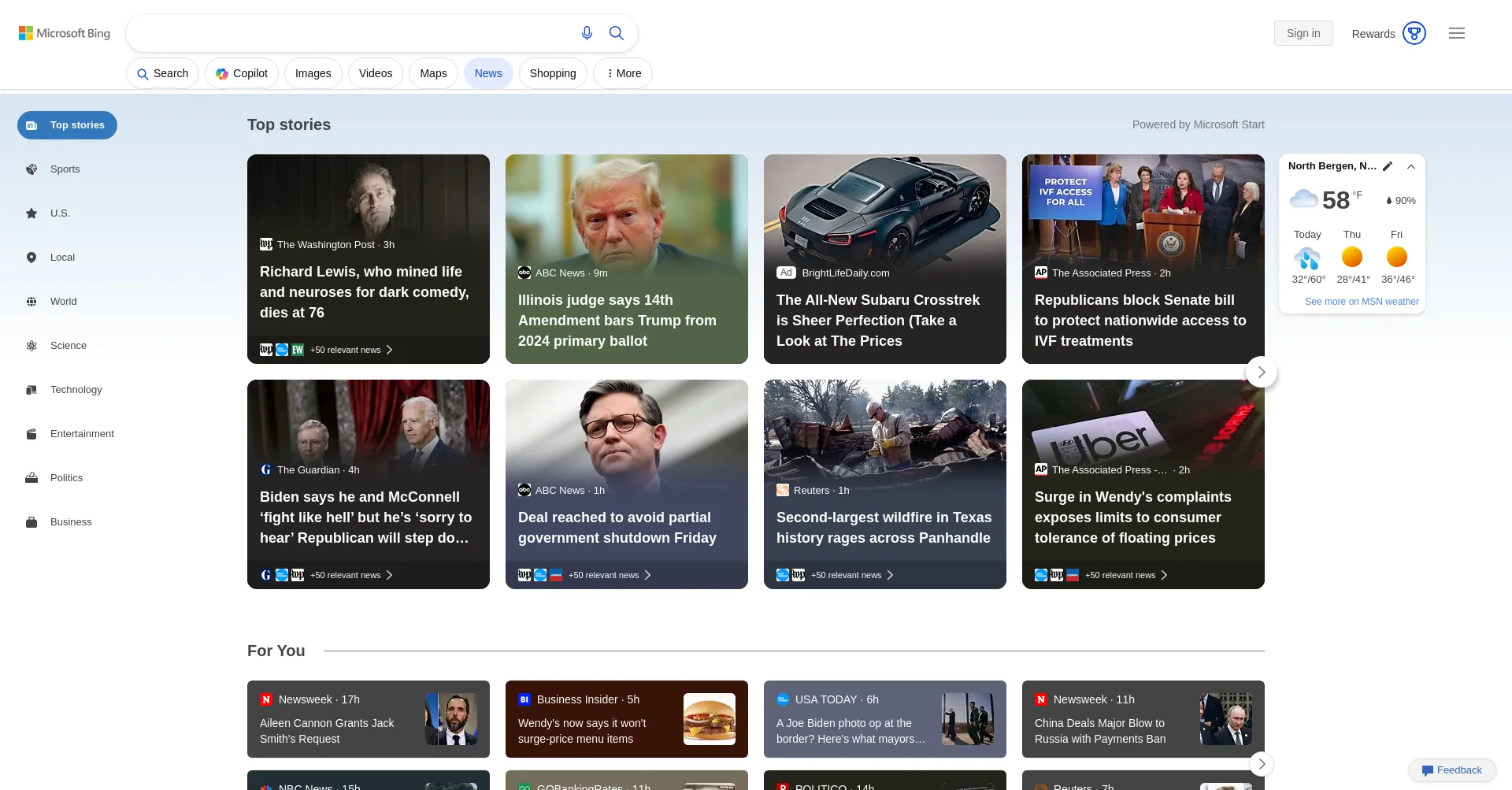This screenshot has height=790, width=1512.
Task: Click Thursday's sunny forecast icon
Action: pos(1352,257)
